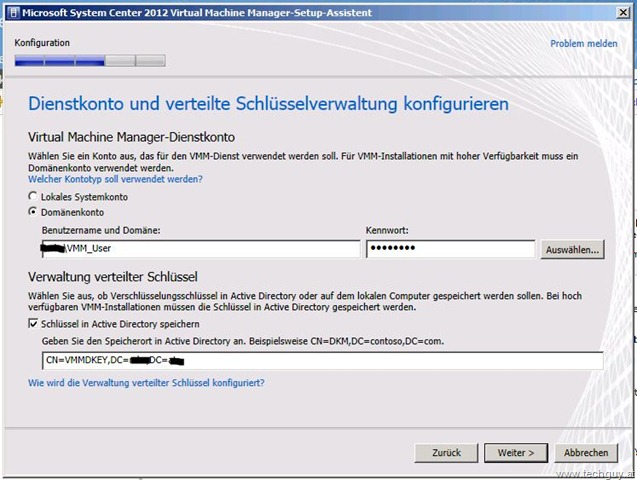
Task: Click the Active Directory Speicherort input field
Action: (x=323, y=361)
